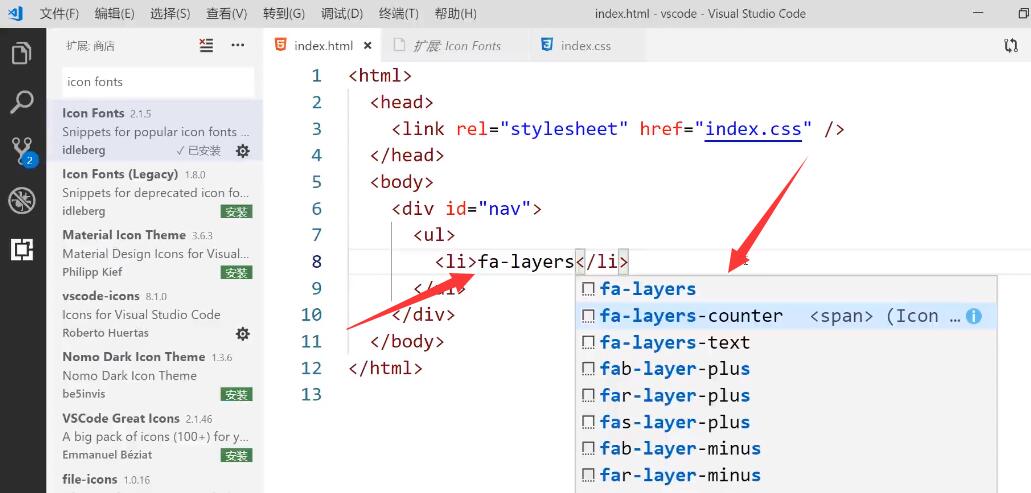This screenshot has width=1031, height=493.
Task: Open the 调试(D) menu
Action: point(342,13)
